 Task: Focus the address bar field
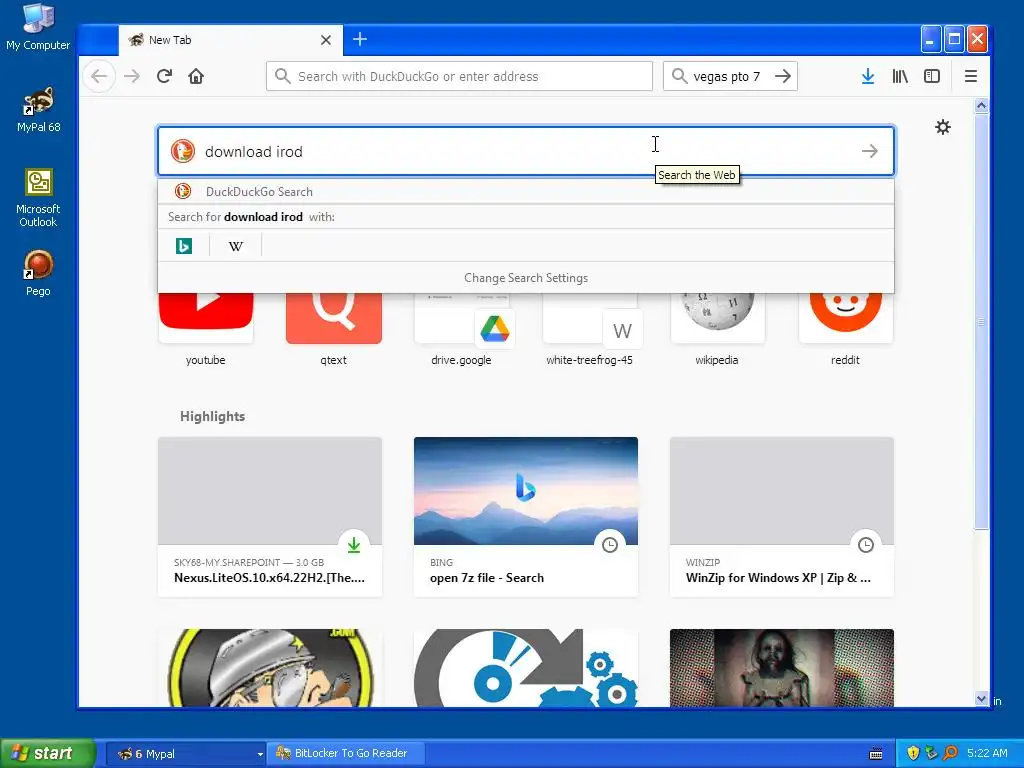click(459, 76)
